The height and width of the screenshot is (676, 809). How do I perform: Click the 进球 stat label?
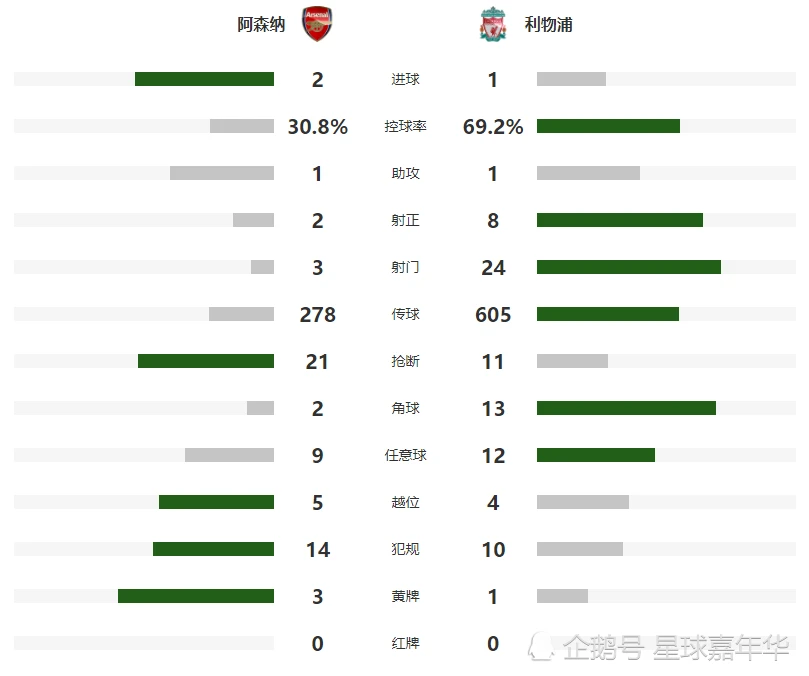405,79
